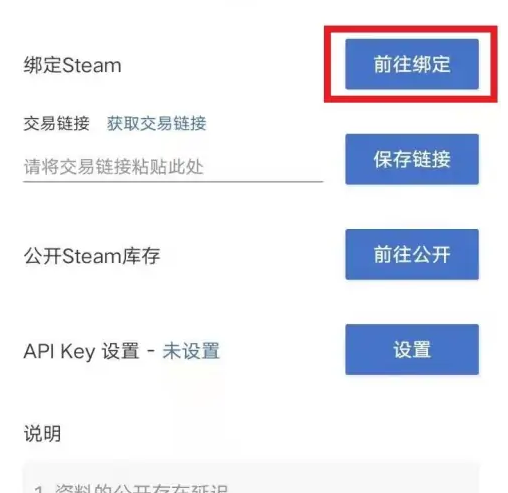Click the gray instructions box below 说明

pyautogui.click(x=251, y=477)
